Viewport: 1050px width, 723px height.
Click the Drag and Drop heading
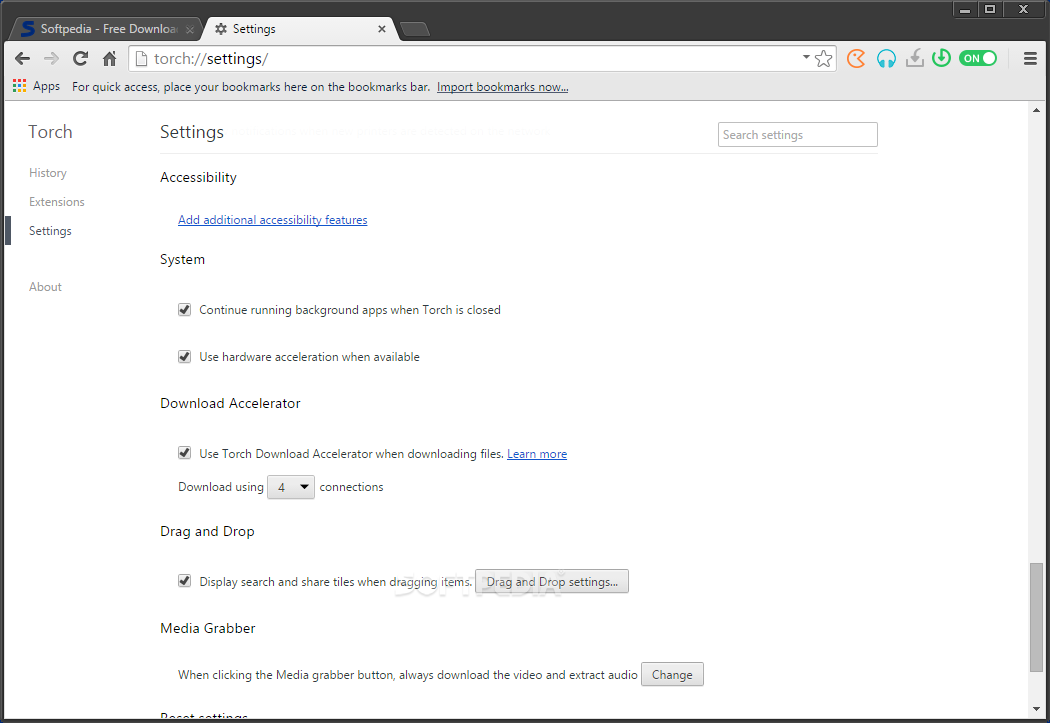pos(207,532)
